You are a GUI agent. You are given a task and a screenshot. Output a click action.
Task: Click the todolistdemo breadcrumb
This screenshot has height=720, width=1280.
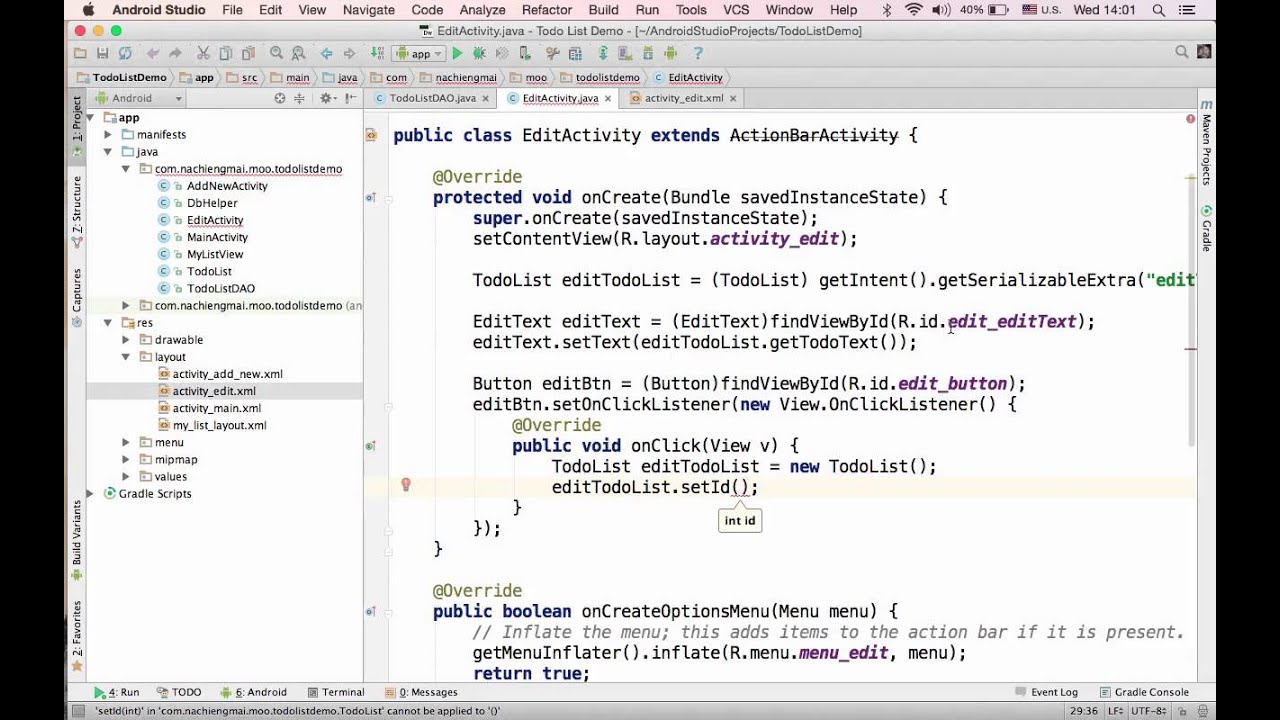pyautogui.click(x=600, y=77)
